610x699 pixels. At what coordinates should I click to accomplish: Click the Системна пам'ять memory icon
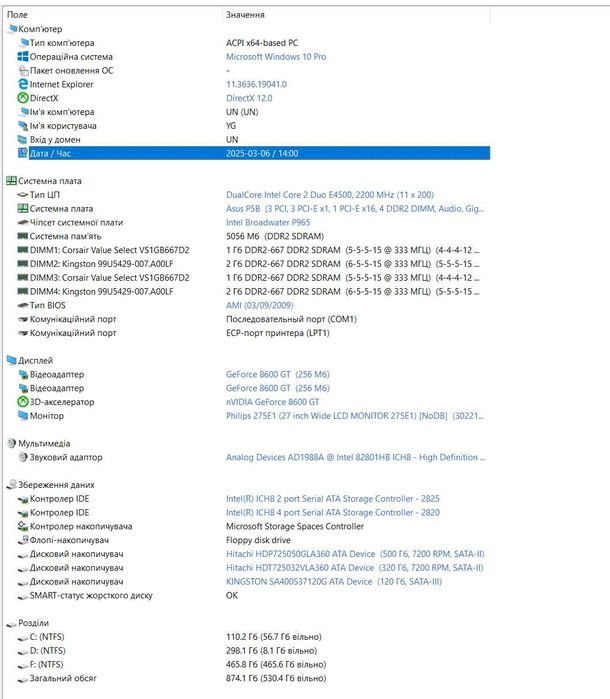(x=23, y=236)
